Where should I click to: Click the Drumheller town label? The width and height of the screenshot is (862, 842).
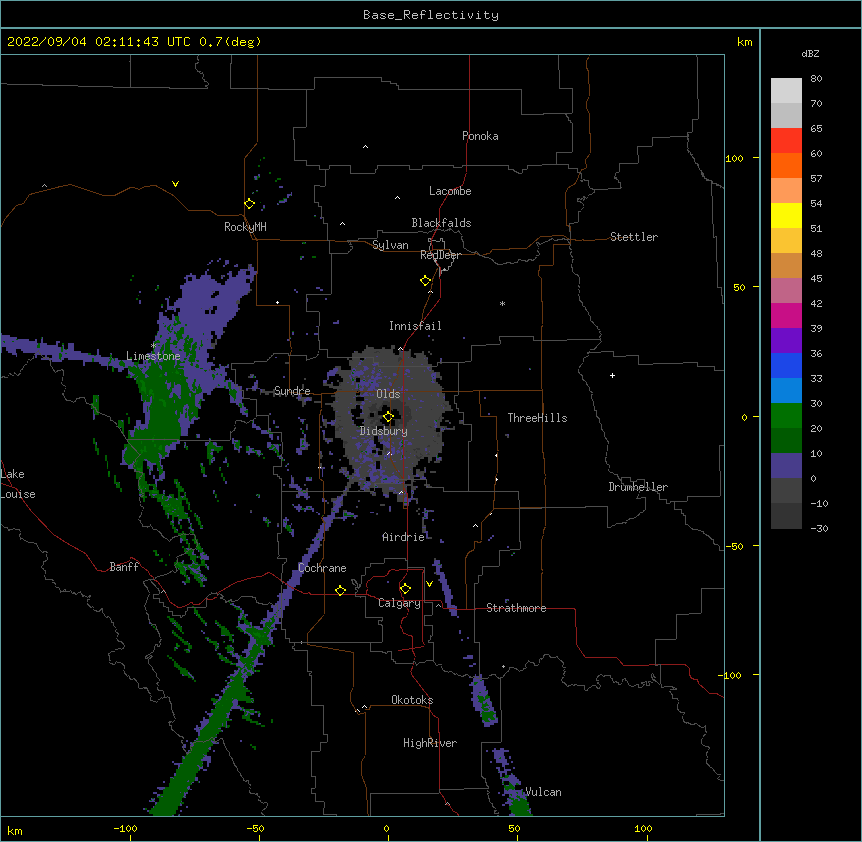[638, 487]
